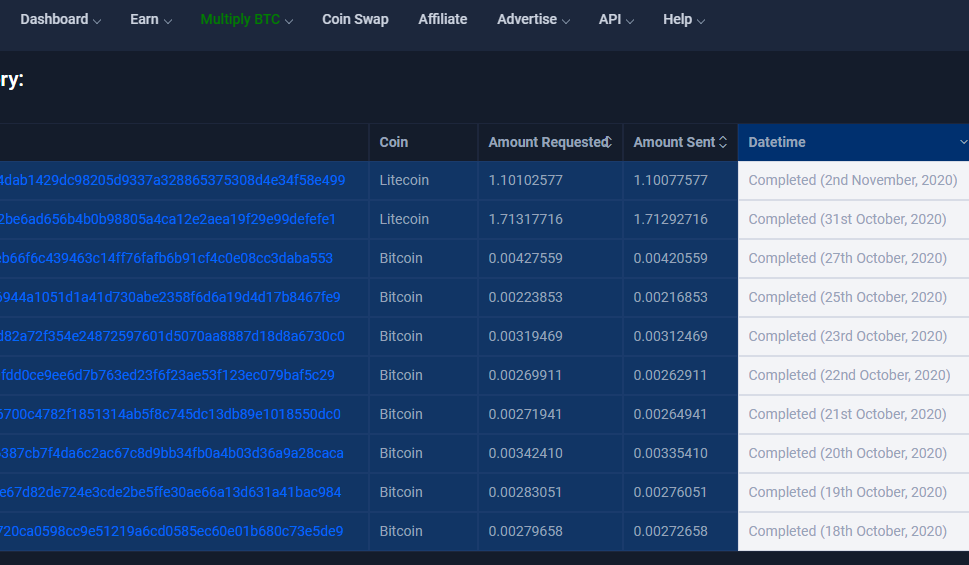Expand the Dashboard dropdown menu

[60, 20]
